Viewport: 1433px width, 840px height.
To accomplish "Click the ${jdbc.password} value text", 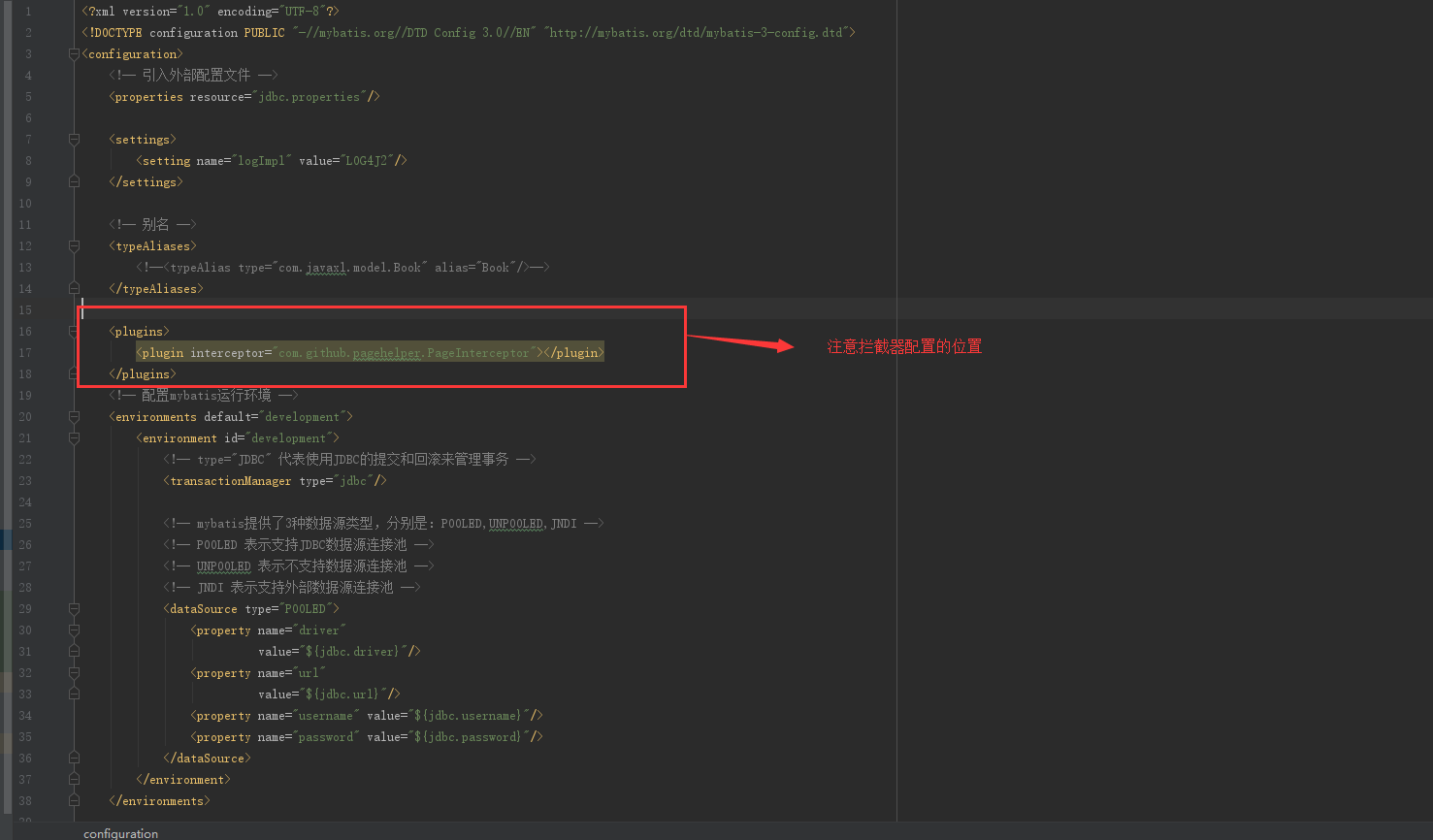I will [468, 737].
